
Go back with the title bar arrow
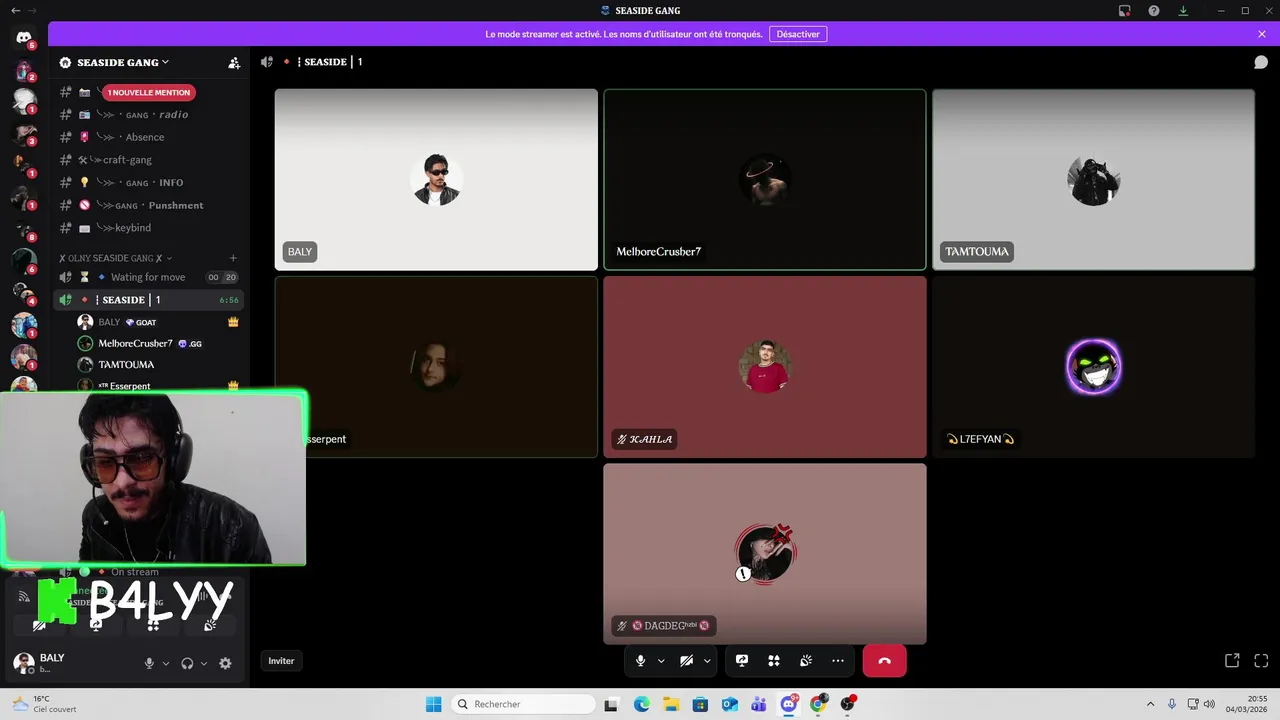point(15,11)
